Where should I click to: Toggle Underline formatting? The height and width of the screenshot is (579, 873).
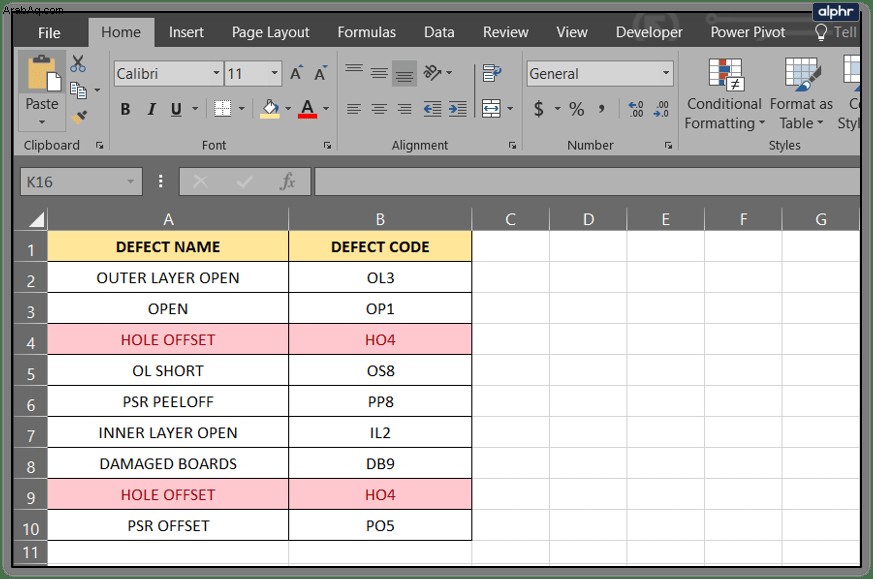click(x=176, y=109)
